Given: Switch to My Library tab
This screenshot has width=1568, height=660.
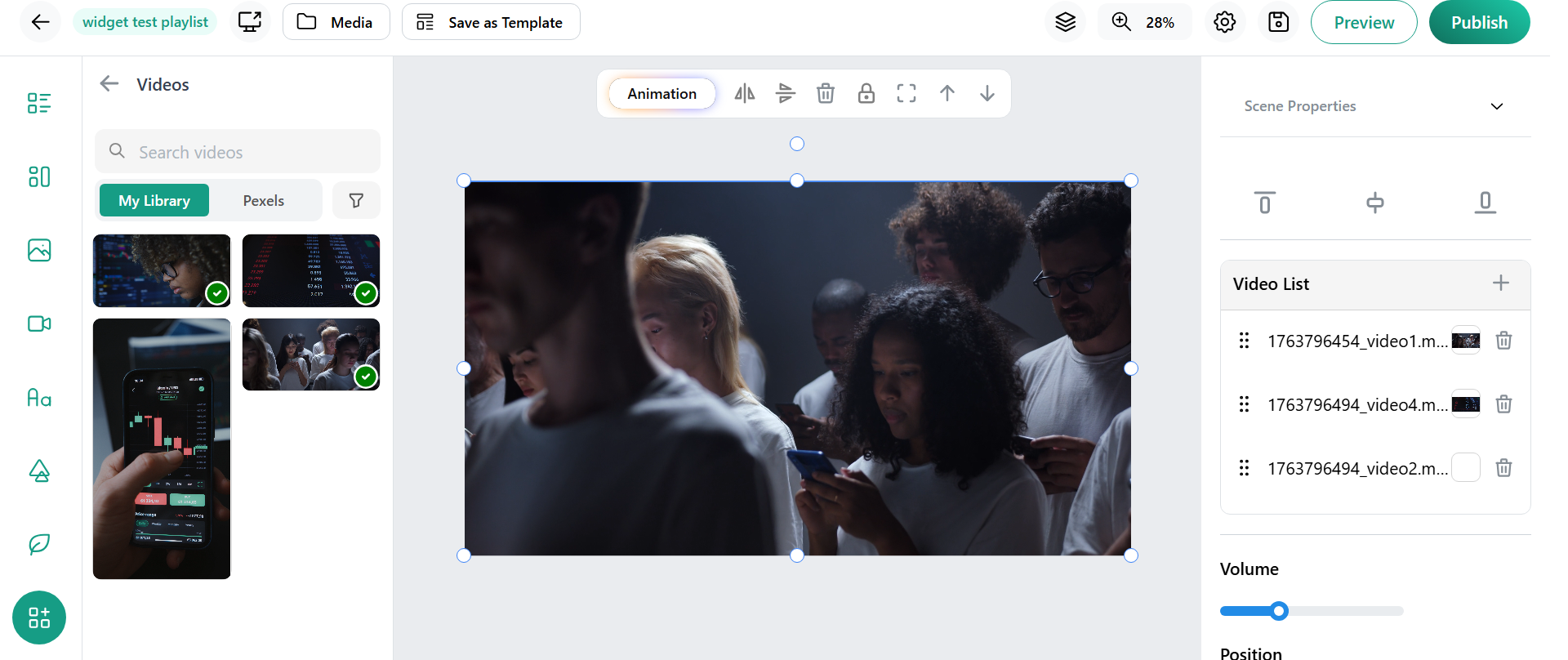Looking at the screenshot, I should (154, 200).
